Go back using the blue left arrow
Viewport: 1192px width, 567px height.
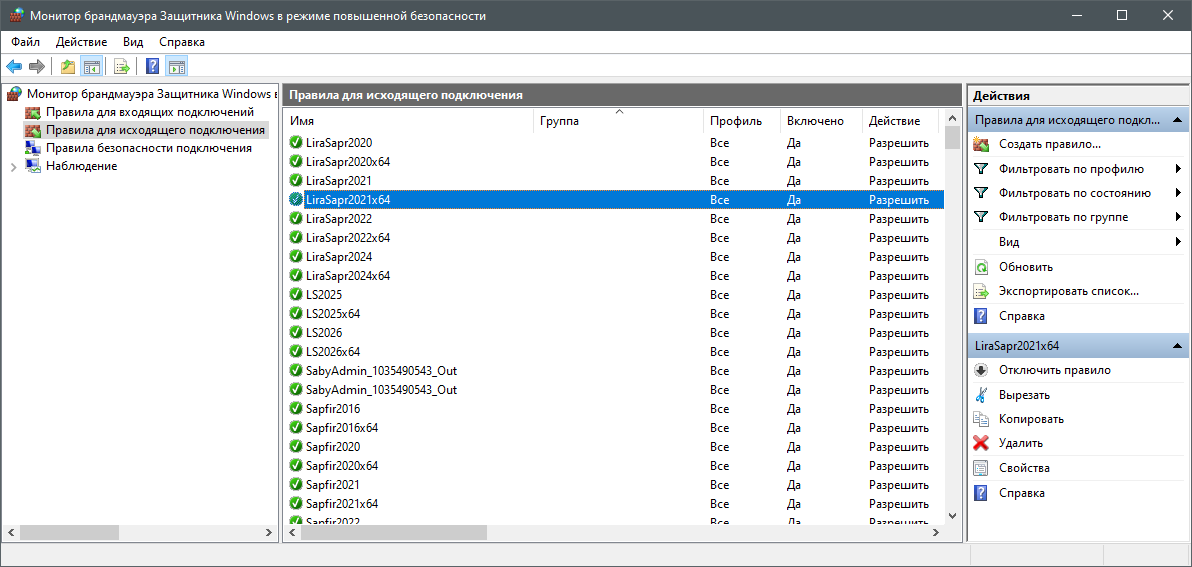coord(14,67)
